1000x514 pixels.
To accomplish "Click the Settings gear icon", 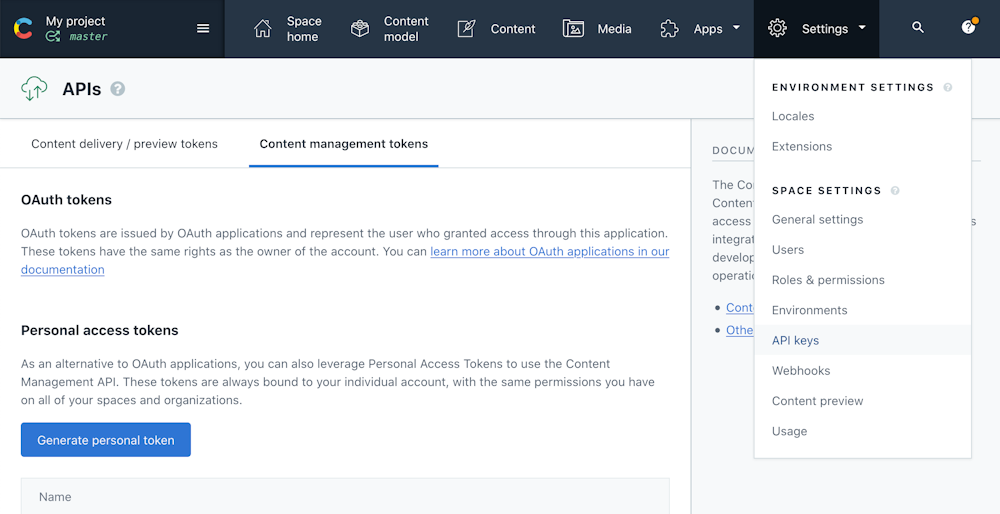I will point(777,29).
